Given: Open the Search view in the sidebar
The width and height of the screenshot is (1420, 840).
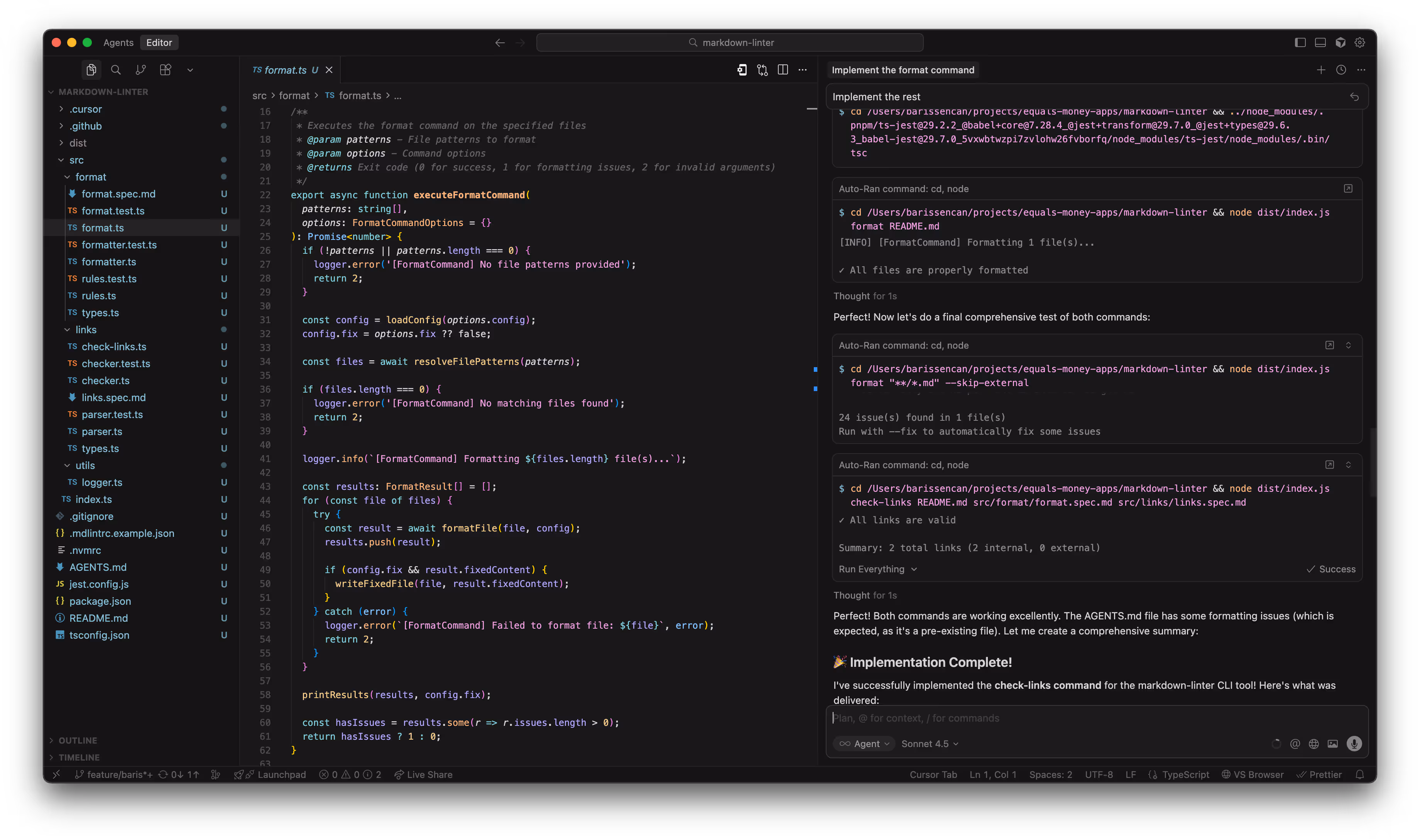Looking at the screenshot, I should (115, 70).
